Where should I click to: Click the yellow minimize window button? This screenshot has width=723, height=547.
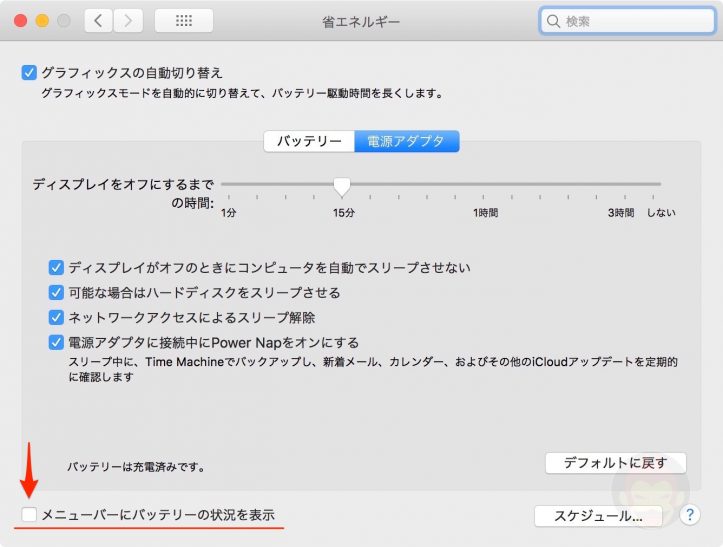click(42, 21)
